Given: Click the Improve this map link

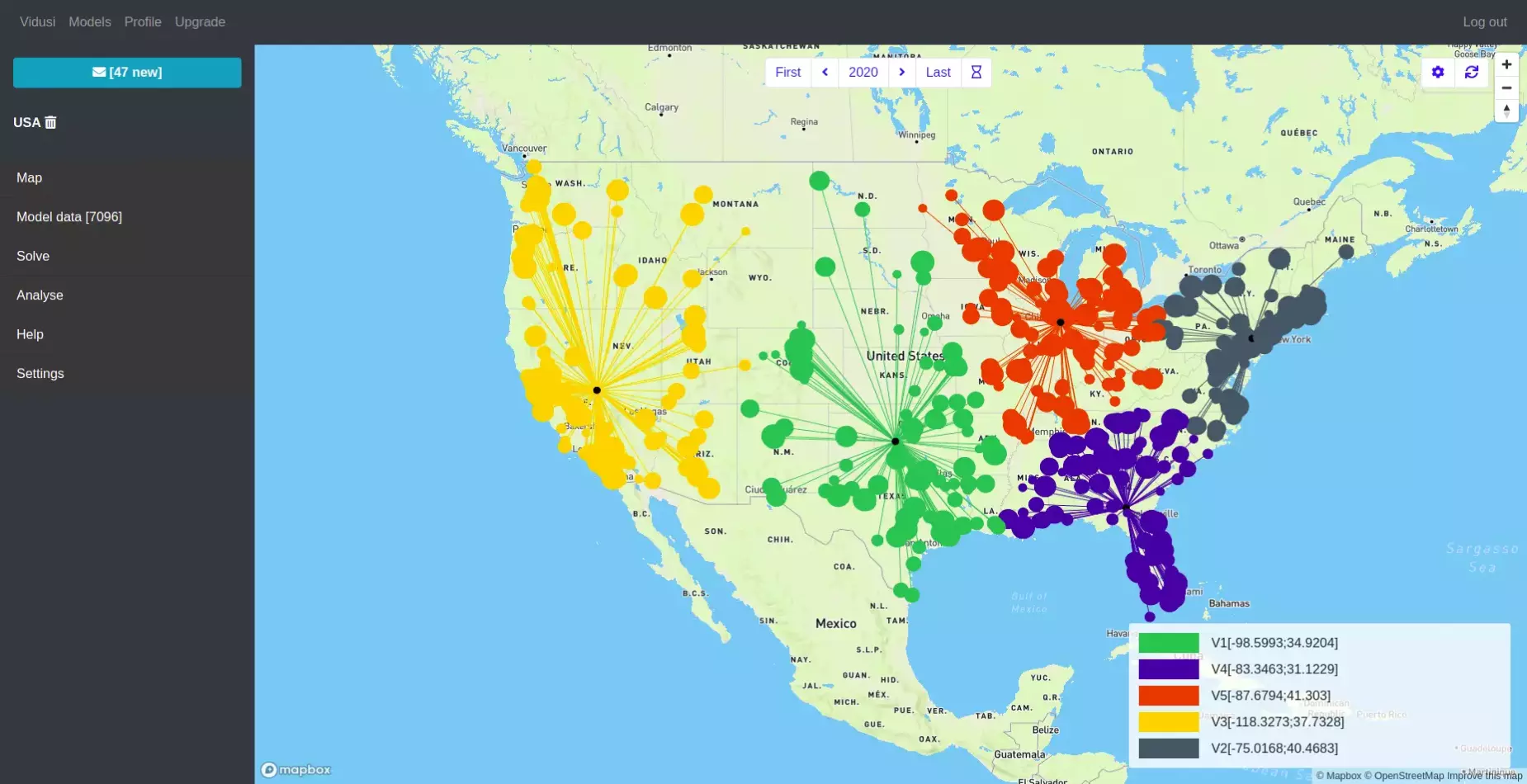Looking at the screenshot, I should coord(1484,776).
